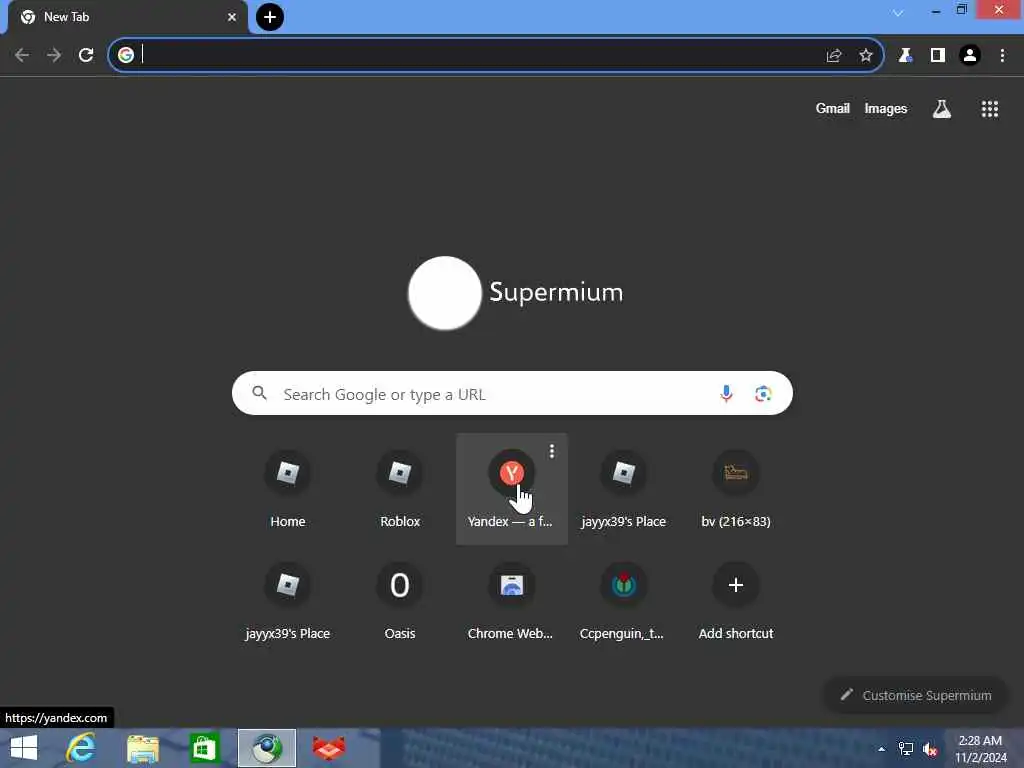Click the magnifier icon in the search box
Image resolution: width=1024 pixels, height=768 pixels.
(260, 393)
